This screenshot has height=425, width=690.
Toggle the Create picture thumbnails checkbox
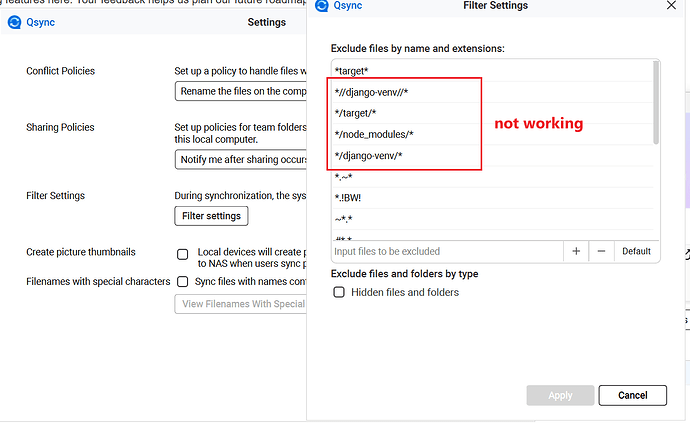click(182, 254)
